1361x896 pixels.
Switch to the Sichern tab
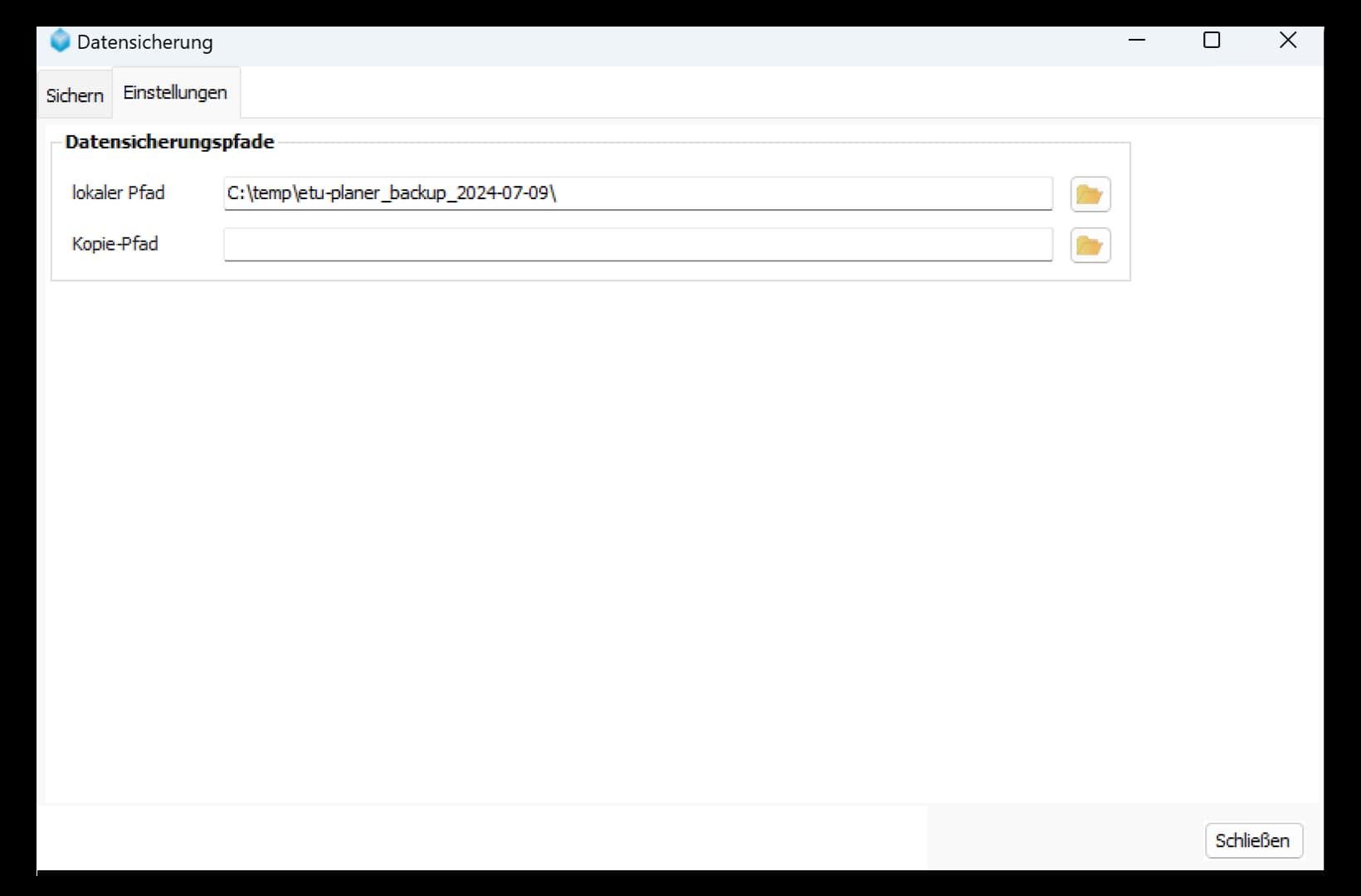[75, 95]
